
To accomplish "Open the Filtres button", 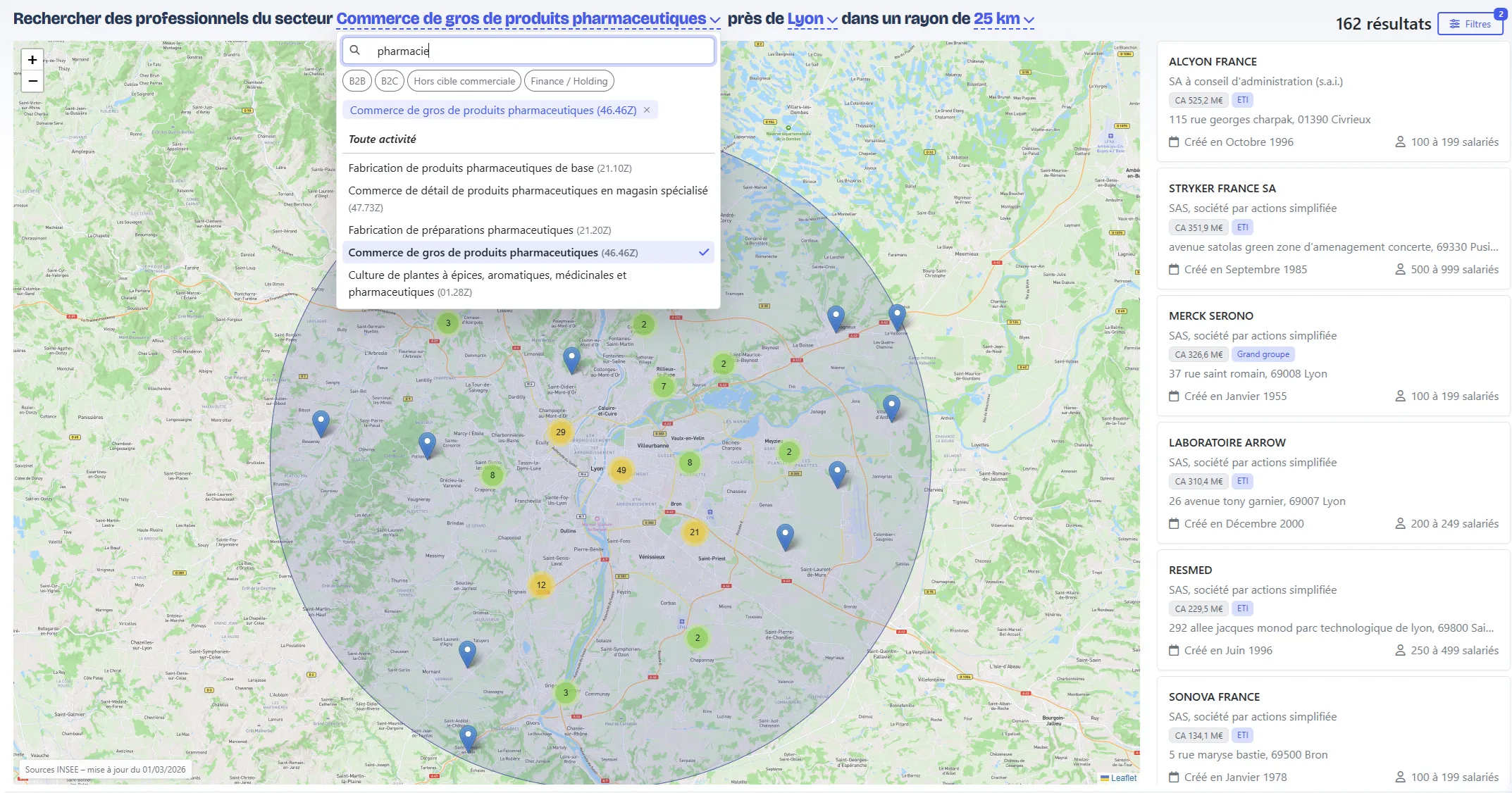I will (x=1470, y=24).
